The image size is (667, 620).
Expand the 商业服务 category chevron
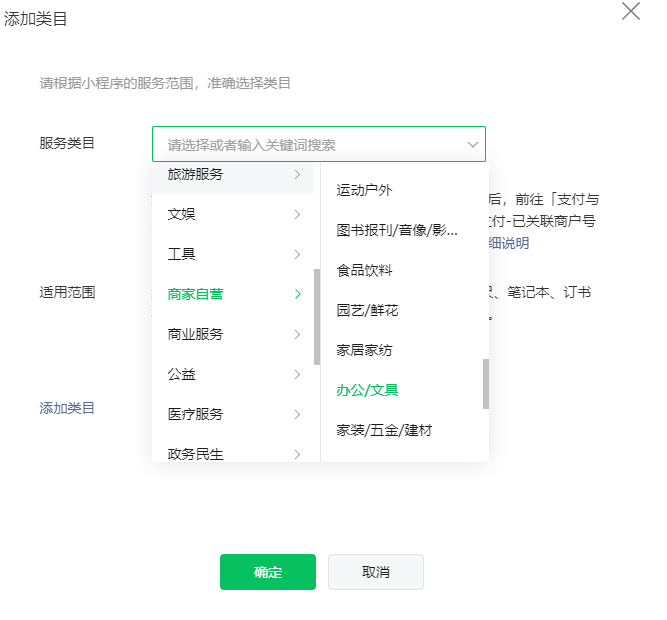(297, 334)
